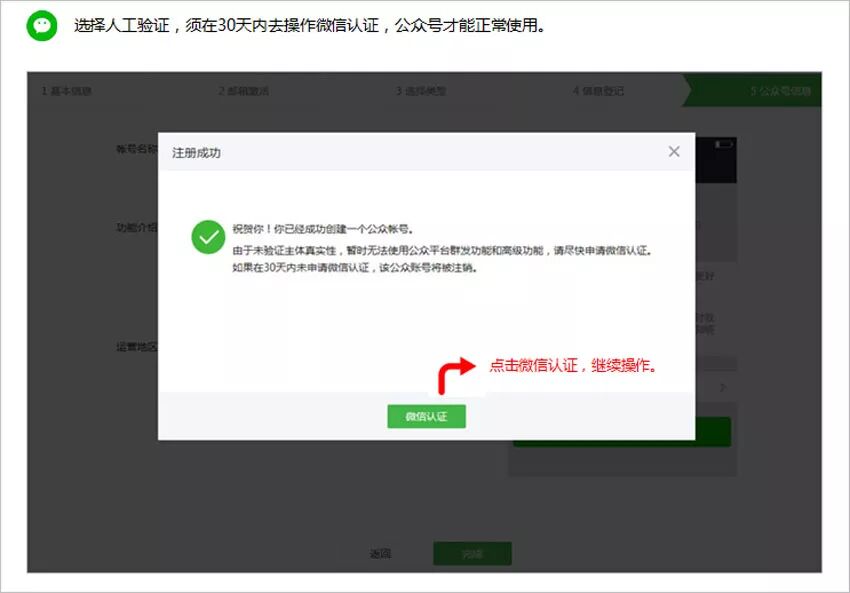This screenshot has height=593, width=850.
Task: Select the 2 邮箱激活 step
Action: [243, 91]
